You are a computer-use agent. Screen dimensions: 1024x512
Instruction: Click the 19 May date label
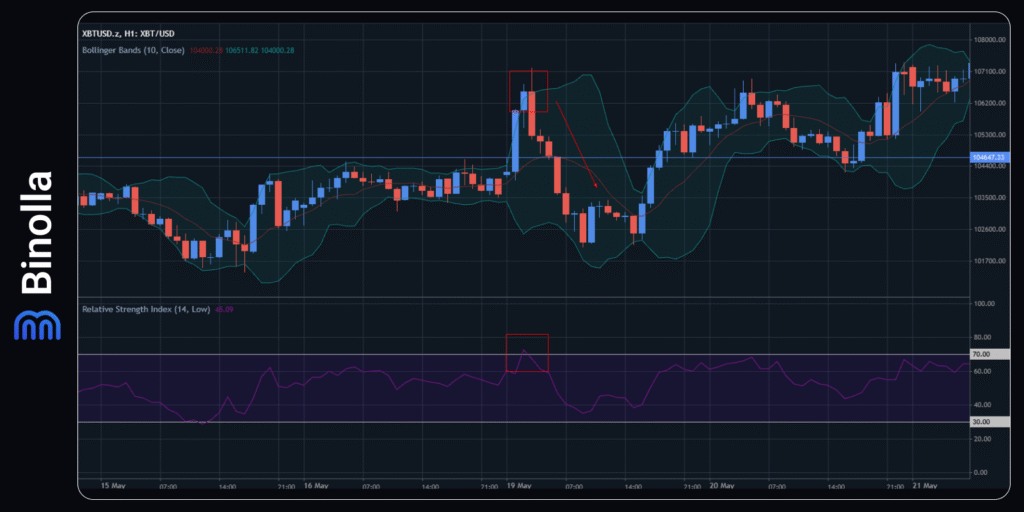tap(518, 486)
